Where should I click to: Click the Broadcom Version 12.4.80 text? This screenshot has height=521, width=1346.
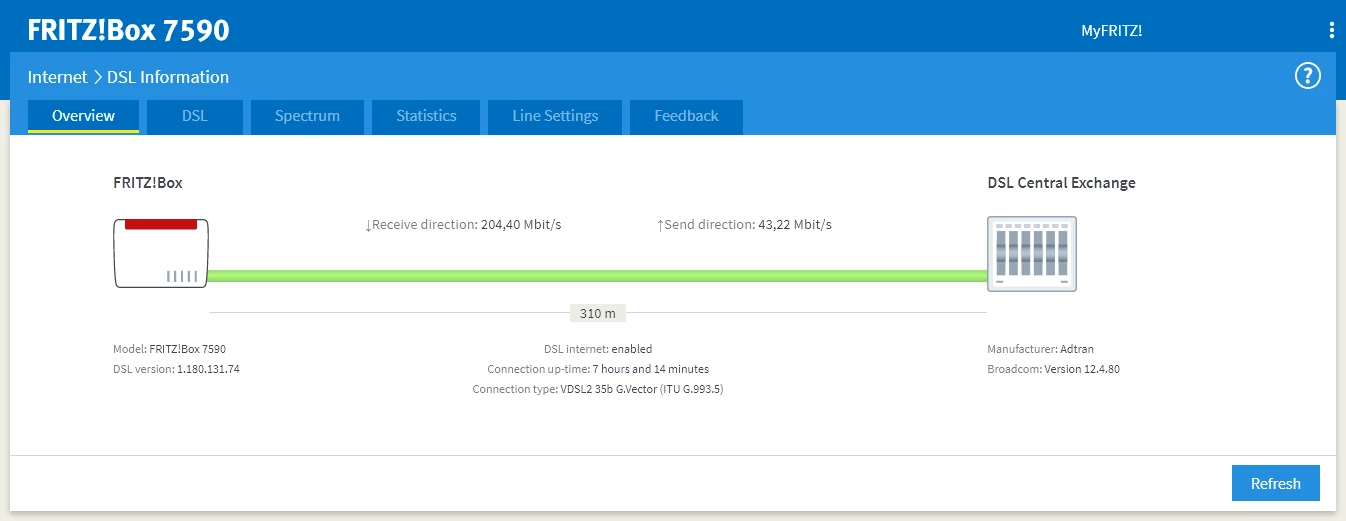click(1054, 369)
